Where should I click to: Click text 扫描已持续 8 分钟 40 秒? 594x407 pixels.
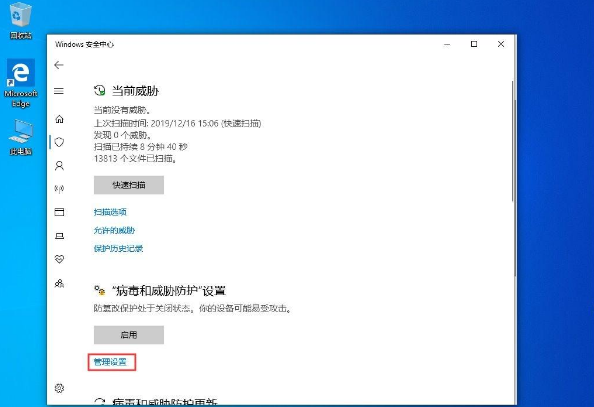click(141, 147)
